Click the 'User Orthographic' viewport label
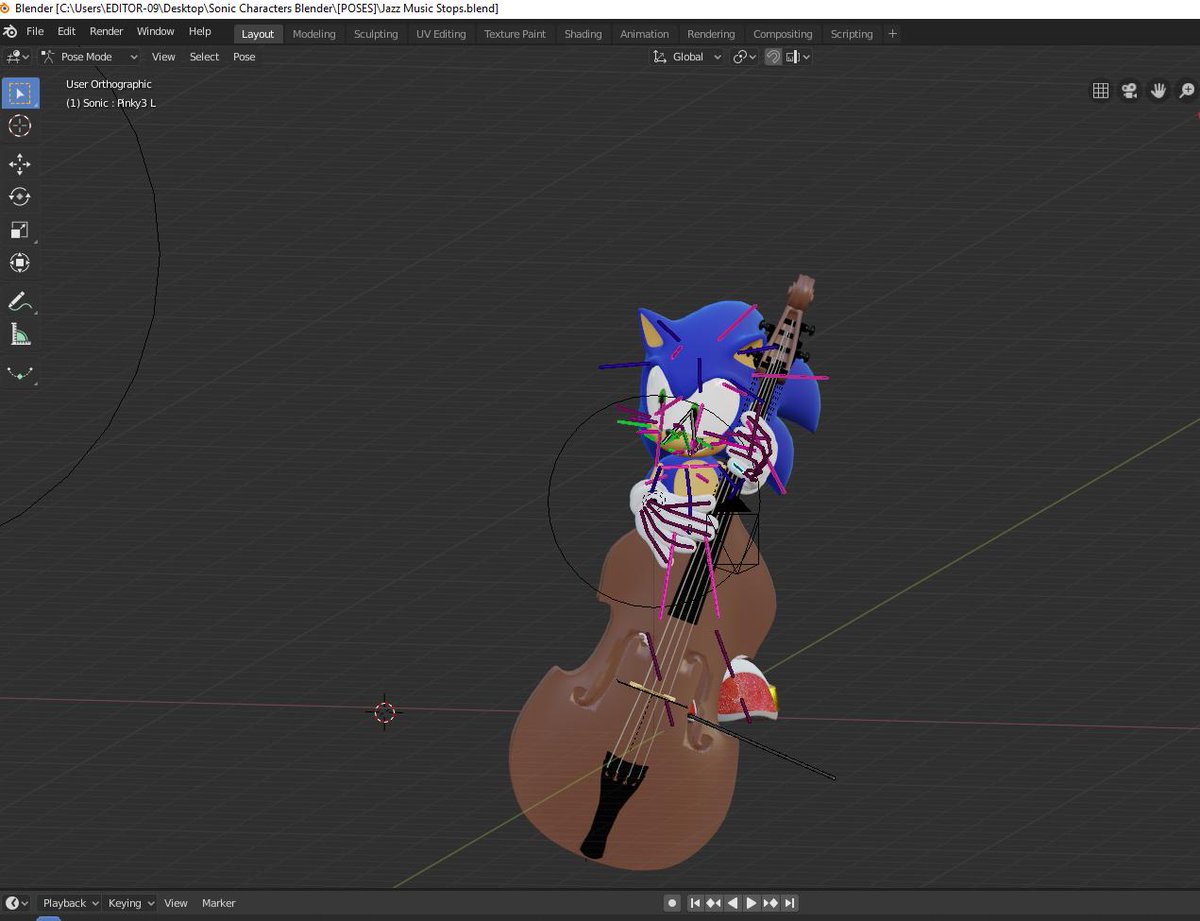The image size is (1200, 921). coord(109,84)
